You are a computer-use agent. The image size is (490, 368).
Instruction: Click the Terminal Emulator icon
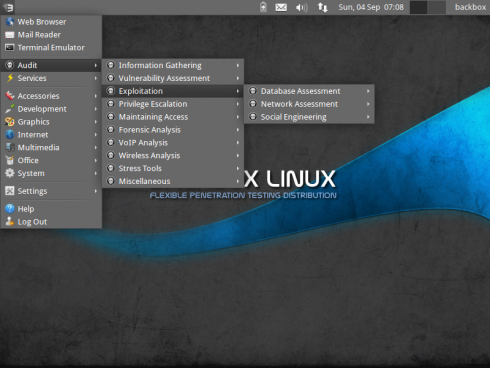point(10,48)
